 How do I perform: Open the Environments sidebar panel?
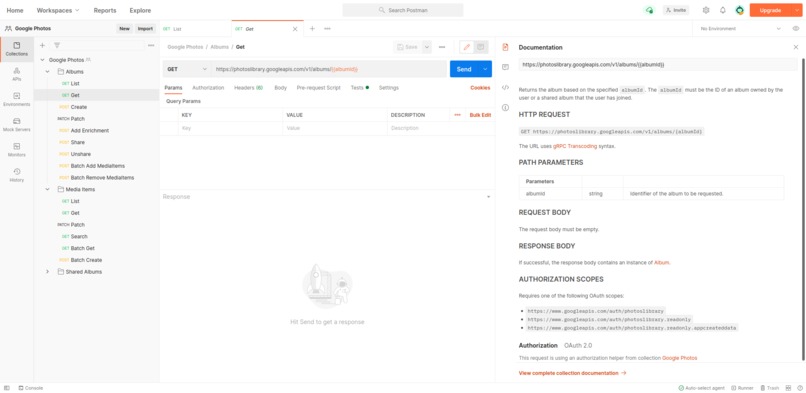(x=16, y=100)
